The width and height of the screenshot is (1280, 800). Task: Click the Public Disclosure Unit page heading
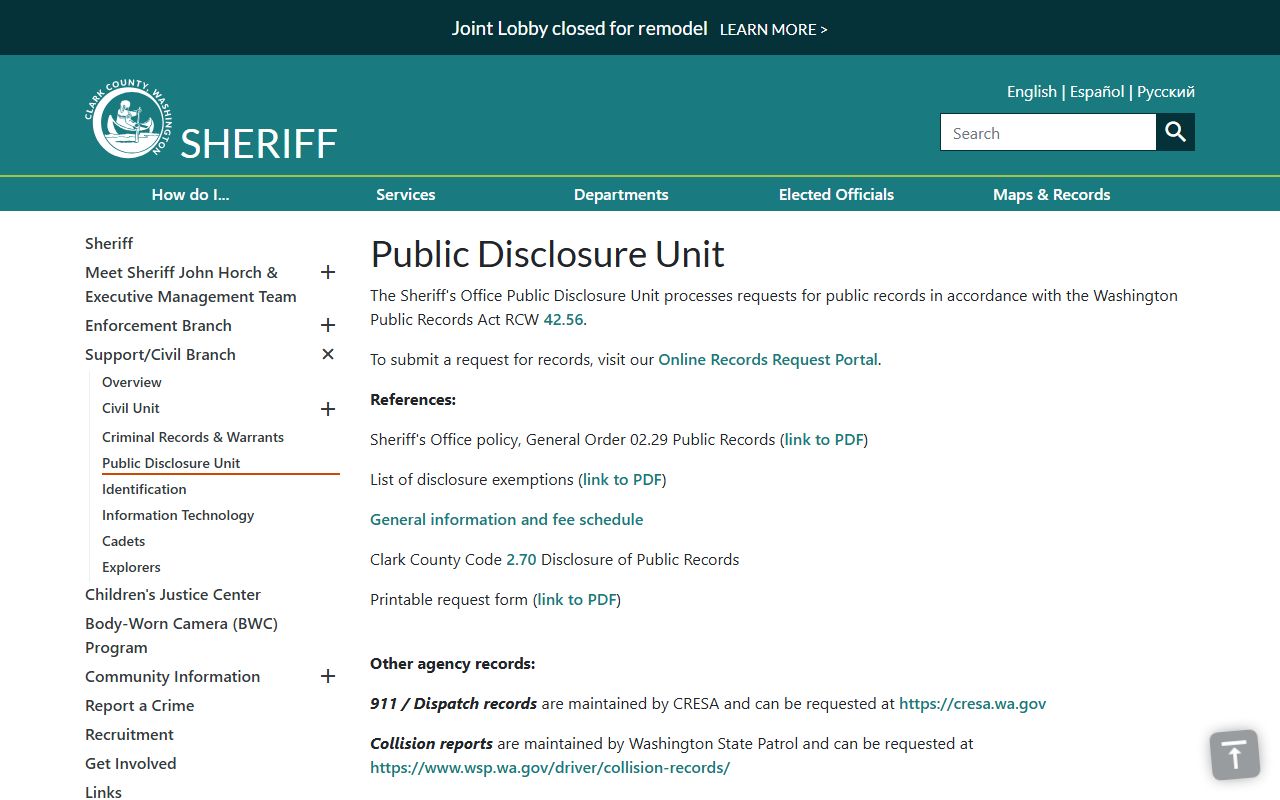[547, 254]
